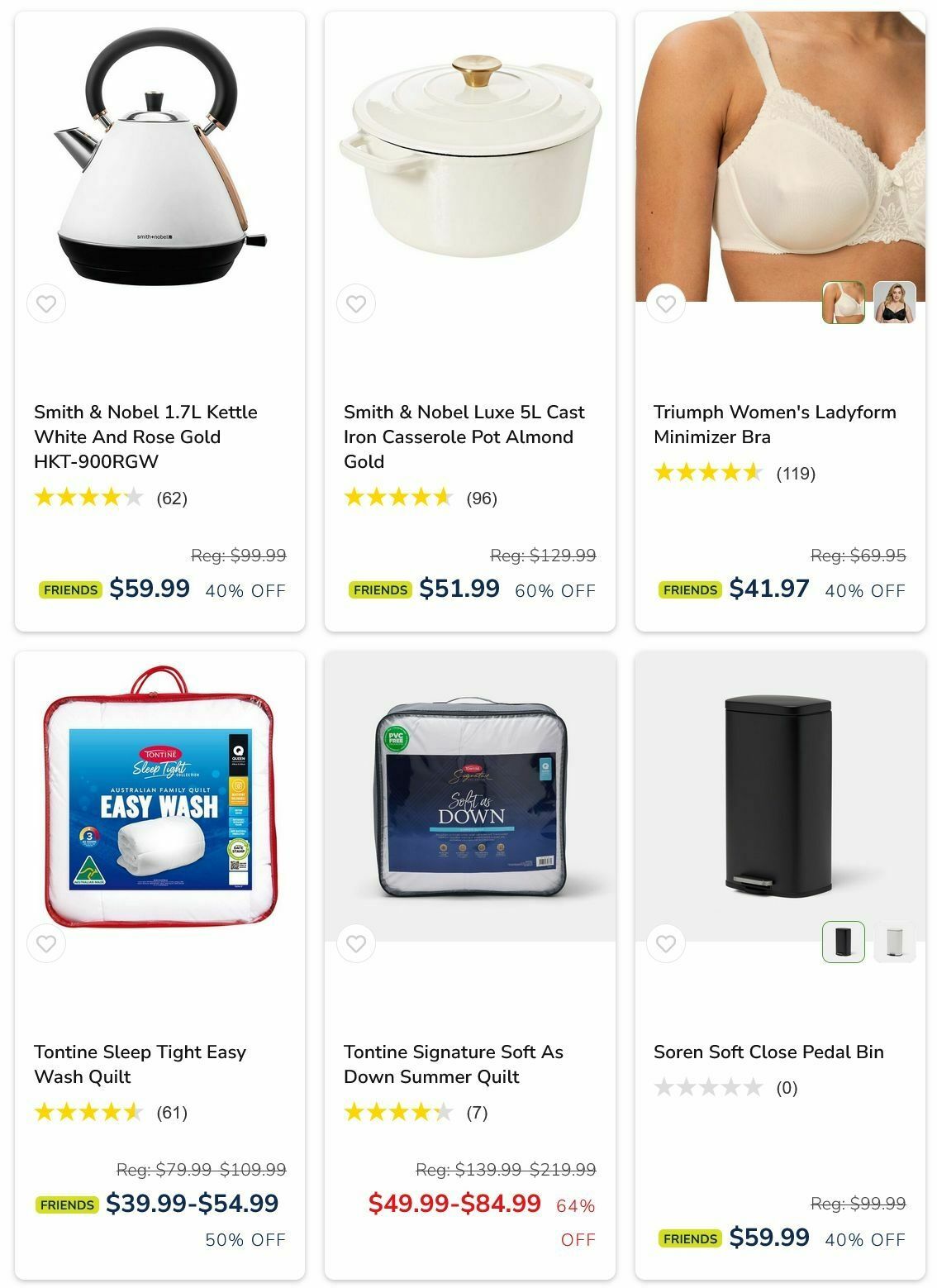Favorite the cast iron casserole pot
The image size is (937, 1288).
[x=356, y=303]
